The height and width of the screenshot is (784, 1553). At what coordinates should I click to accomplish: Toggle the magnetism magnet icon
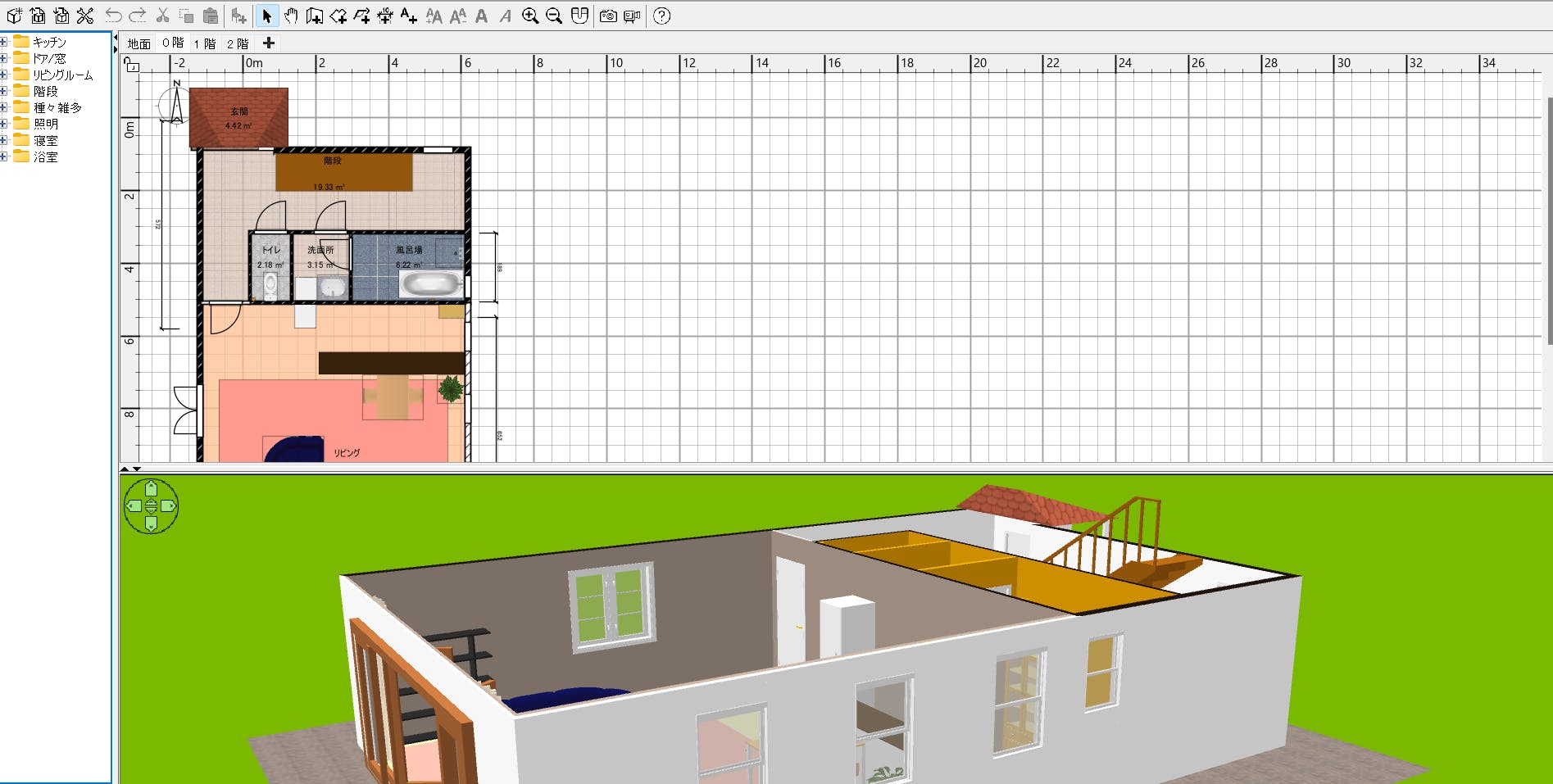579,16
